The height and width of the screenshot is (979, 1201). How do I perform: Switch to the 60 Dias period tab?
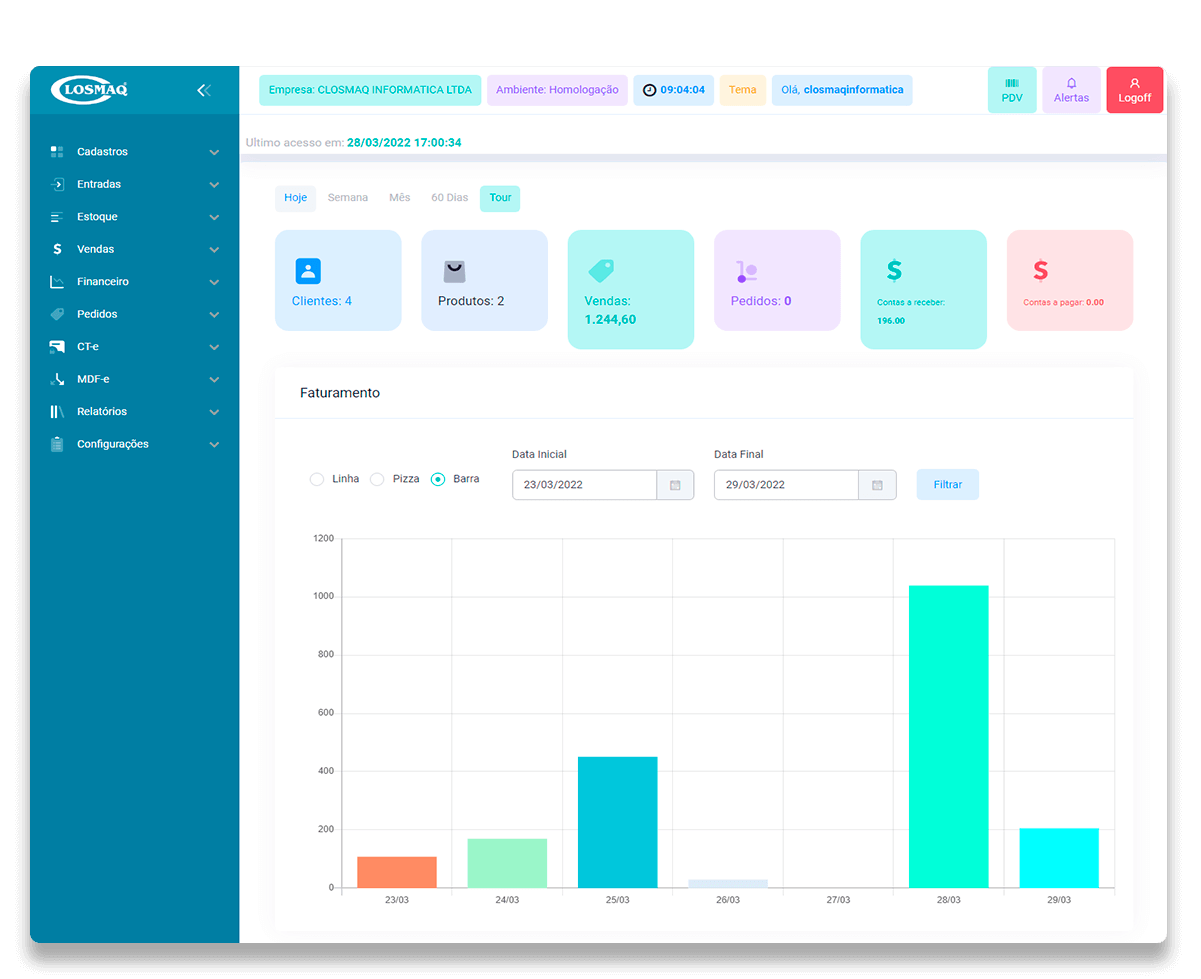(449, 198)
